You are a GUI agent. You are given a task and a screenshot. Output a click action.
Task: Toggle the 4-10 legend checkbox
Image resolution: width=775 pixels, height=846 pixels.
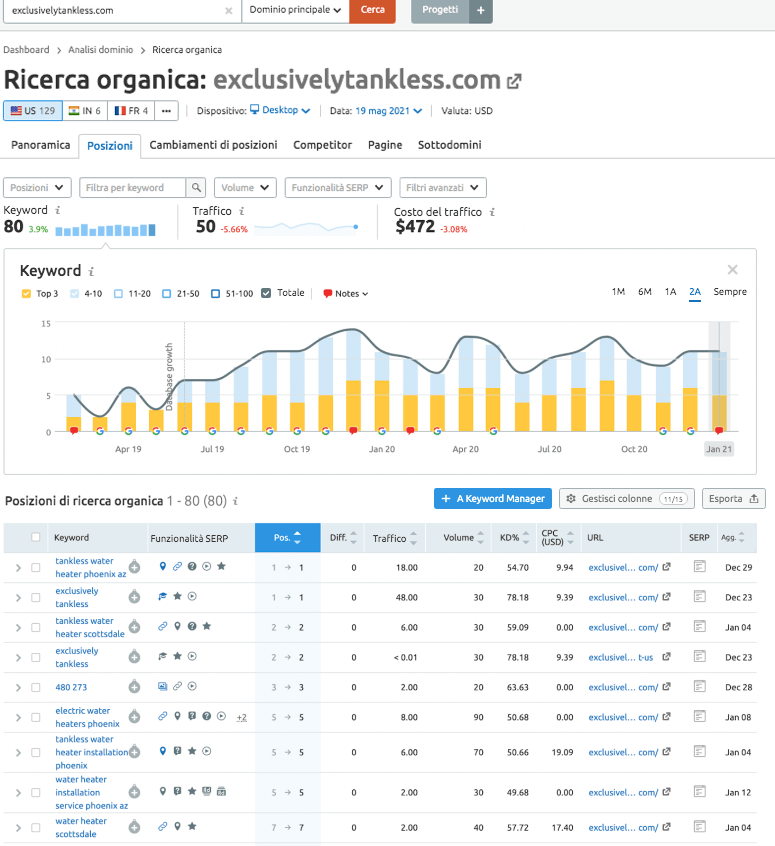(x=74, y=294)
